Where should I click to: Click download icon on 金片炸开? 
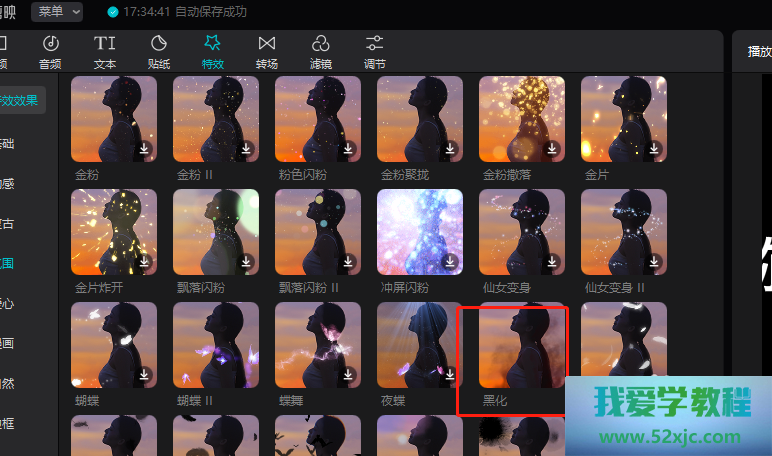[x=144, y=261]
